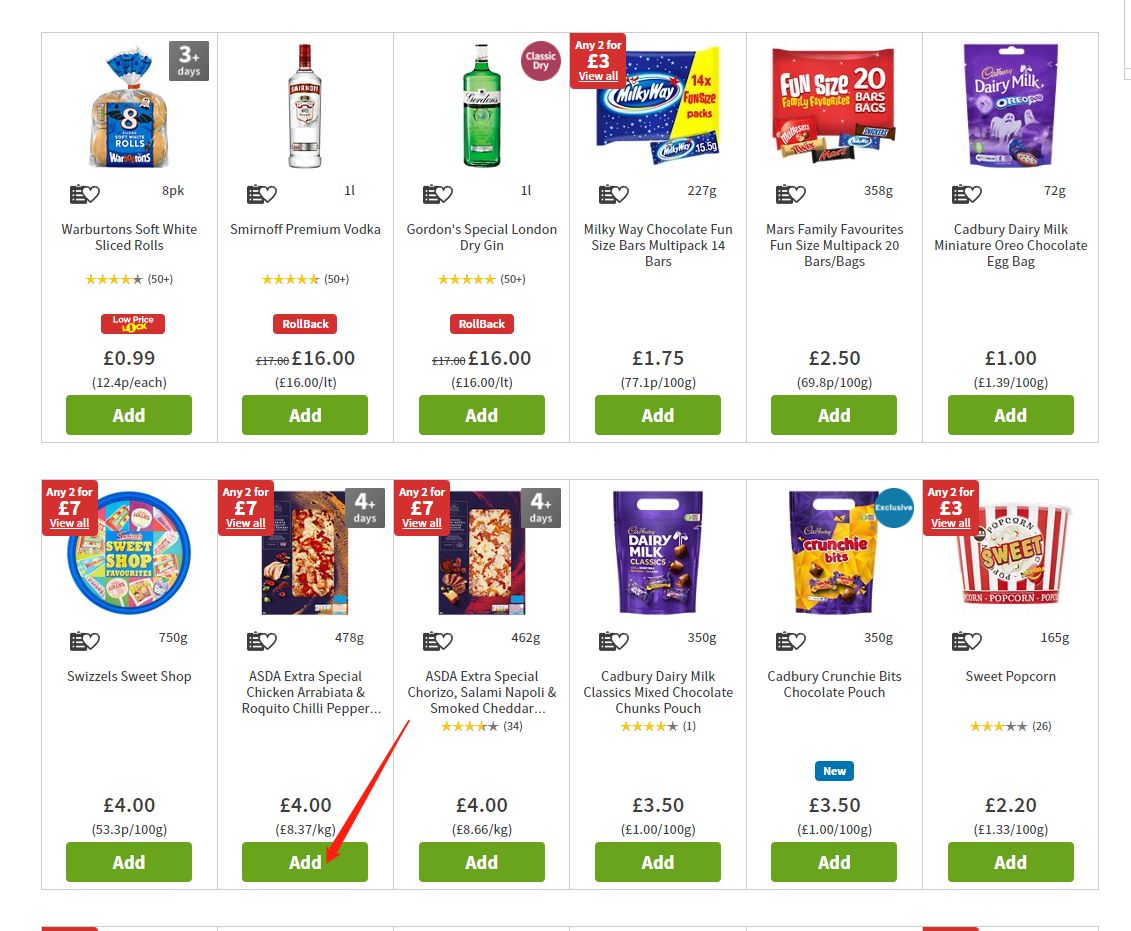This screenshot has width=1131, height=931.
Task: Open View all on Milky Way 2 for £3 offer
Action: [x=598, y=76]
